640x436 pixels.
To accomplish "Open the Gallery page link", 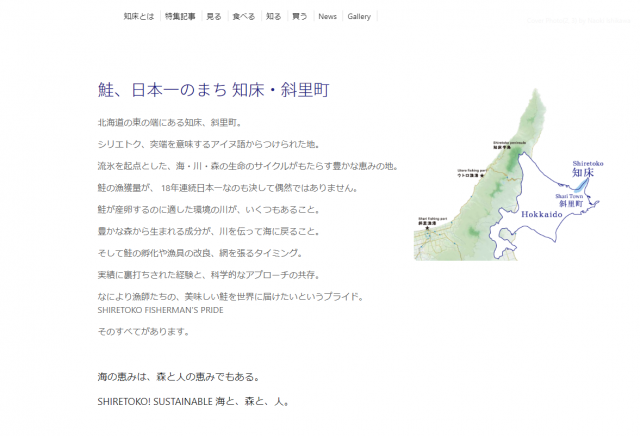I will [x=359, y=17].
